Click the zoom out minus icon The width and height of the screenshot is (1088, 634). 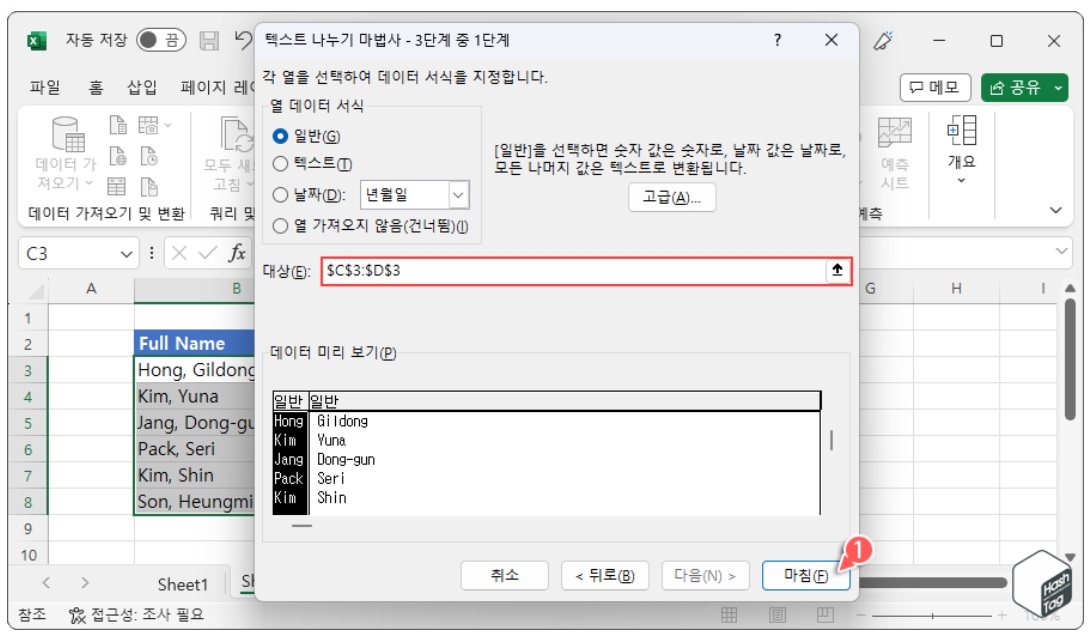[x=860, y=615]
